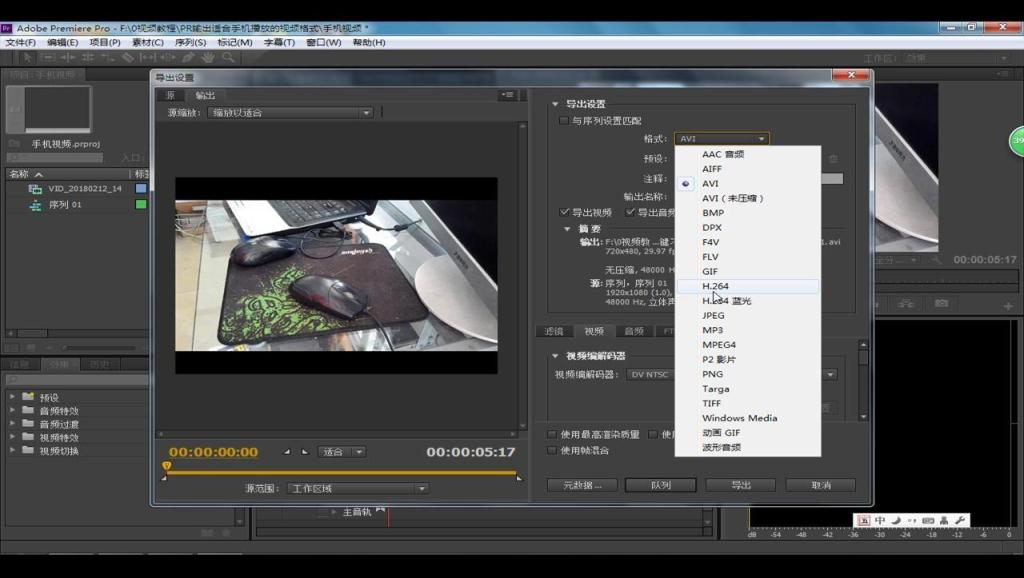Click the export dialog panel menu icon

(x=508, y=95)
